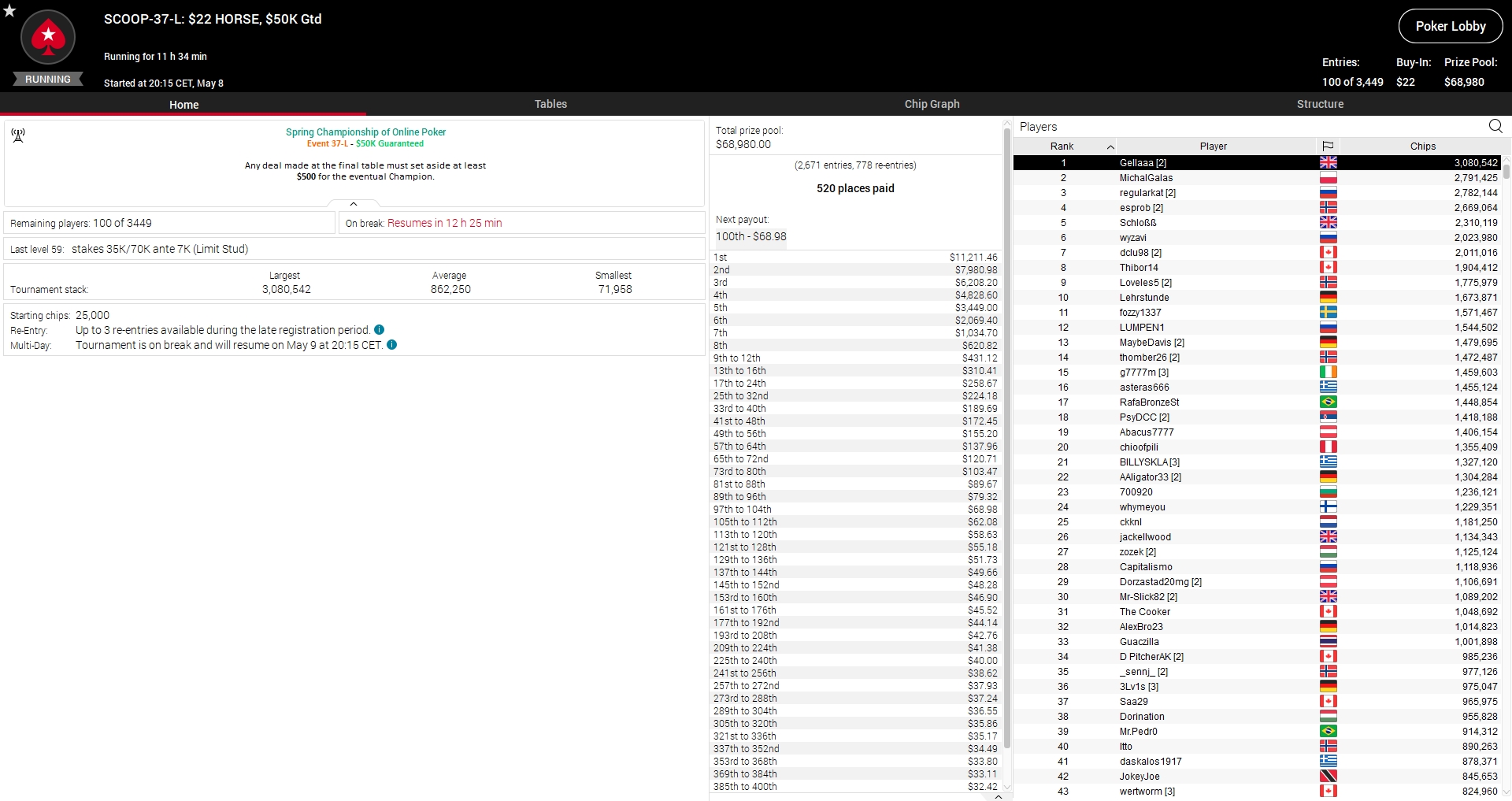Open the Structure tab
Image resolution: width=1512 pixels, height=801 pixels.
coord(1320,104)
